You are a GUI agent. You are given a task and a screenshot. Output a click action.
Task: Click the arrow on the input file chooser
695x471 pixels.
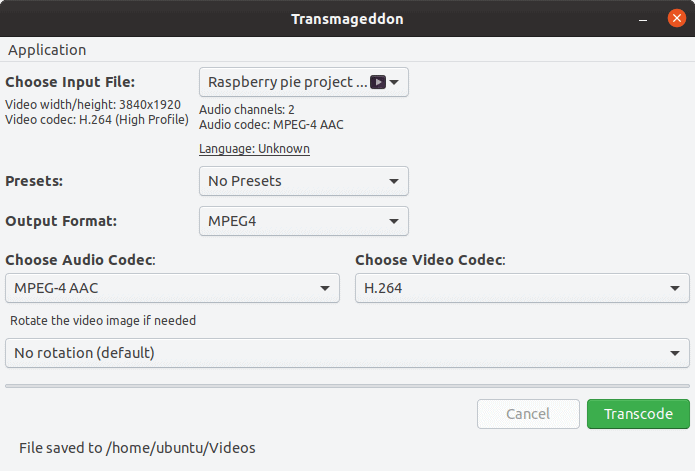tap(395, 82)
